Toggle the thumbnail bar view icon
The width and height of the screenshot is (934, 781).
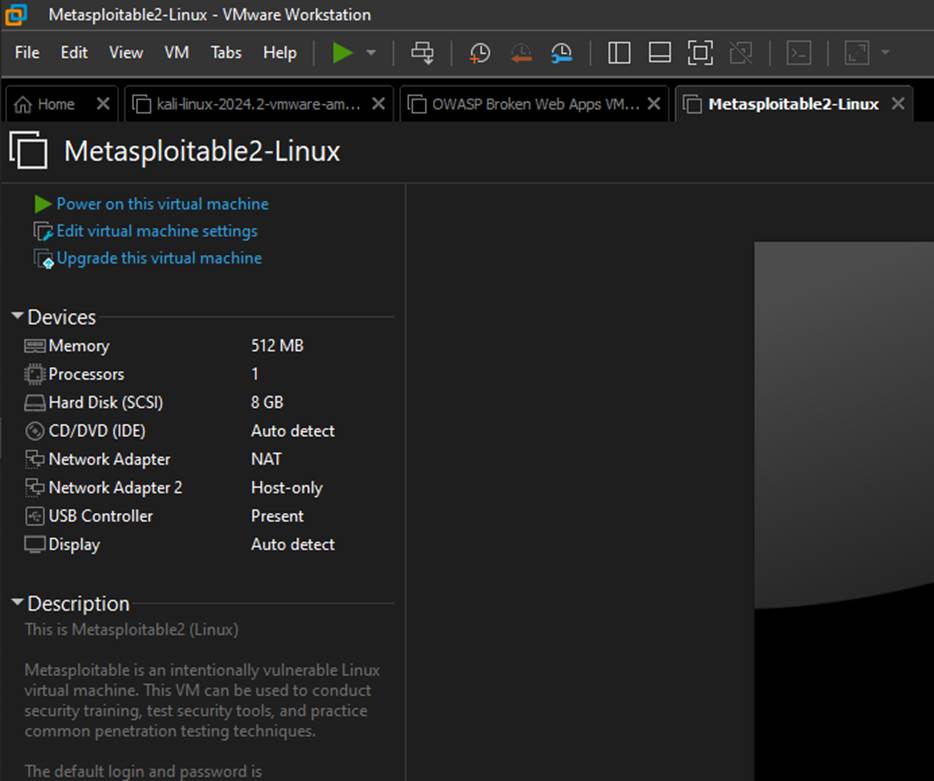pyautogui.click(x=659, y=53)
